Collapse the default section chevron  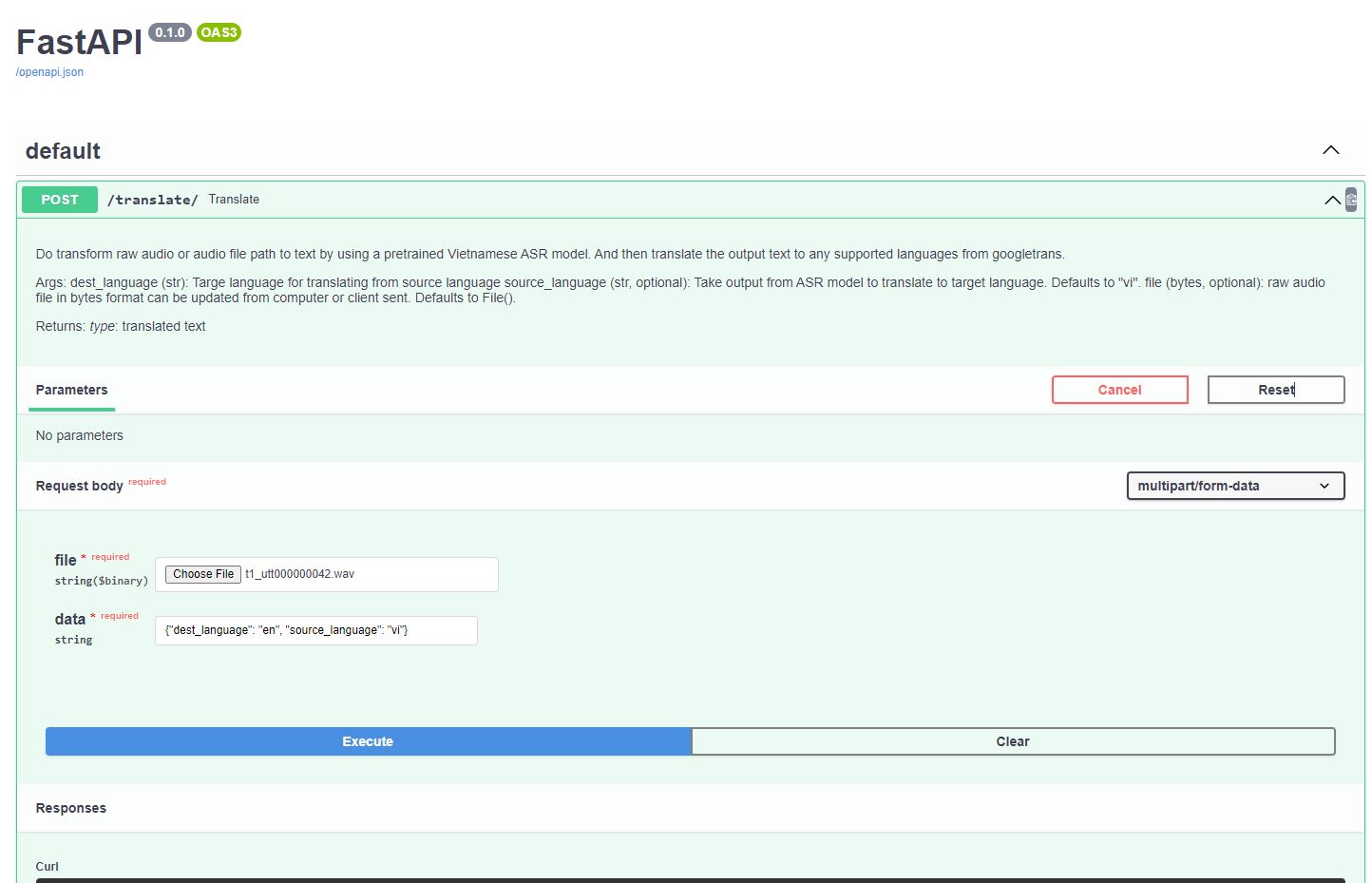(x=1331, y=150)
